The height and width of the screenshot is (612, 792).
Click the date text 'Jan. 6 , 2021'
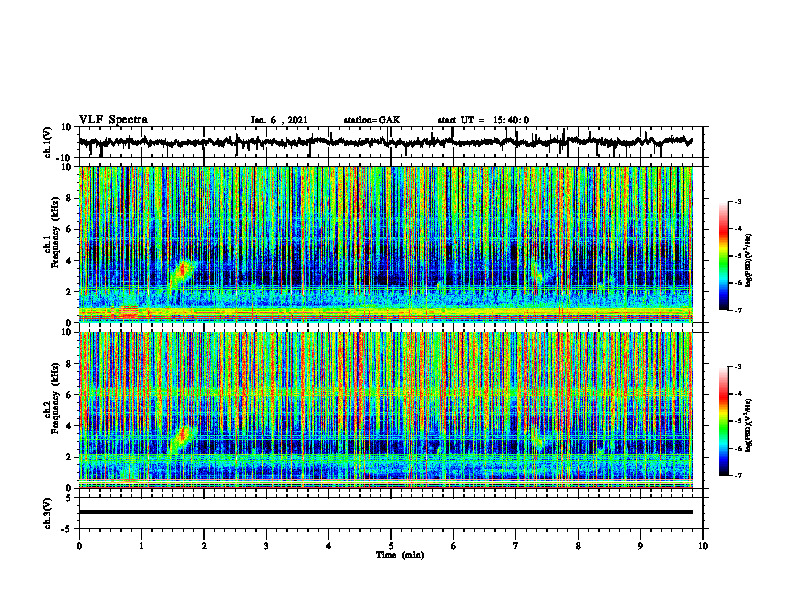pos(279,120)
